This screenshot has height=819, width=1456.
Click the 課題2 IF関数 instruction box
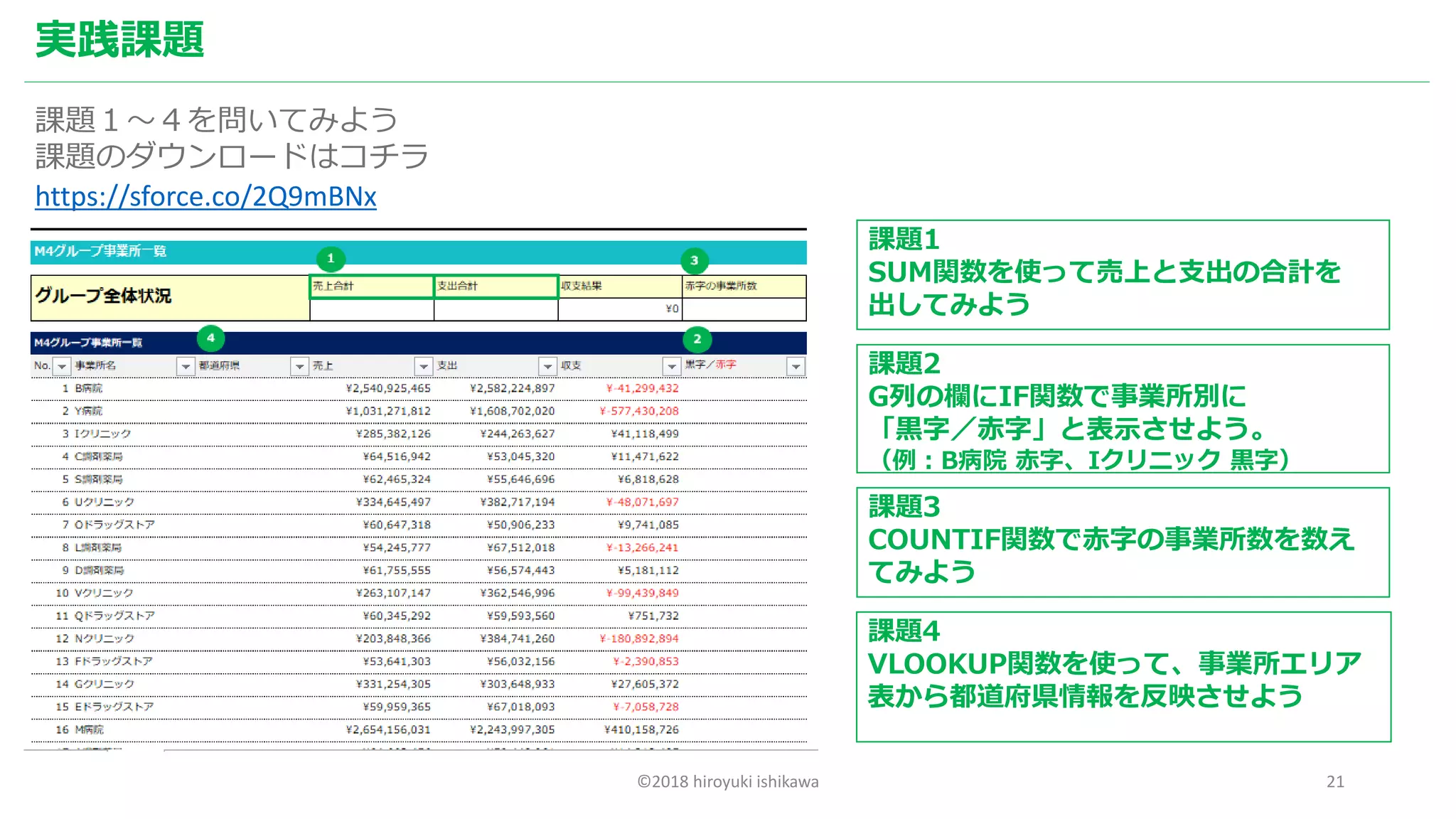coord(1123,409)
